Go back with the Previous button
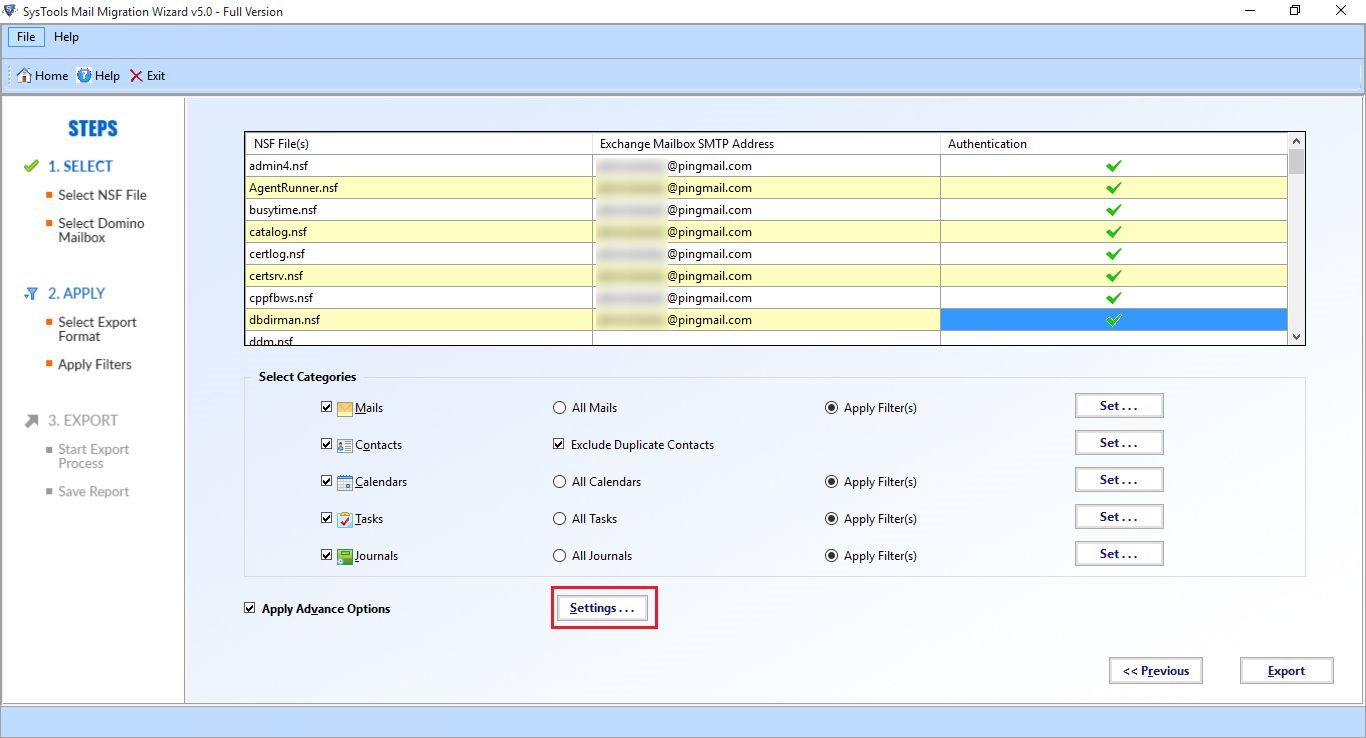 coord(1156,671)
